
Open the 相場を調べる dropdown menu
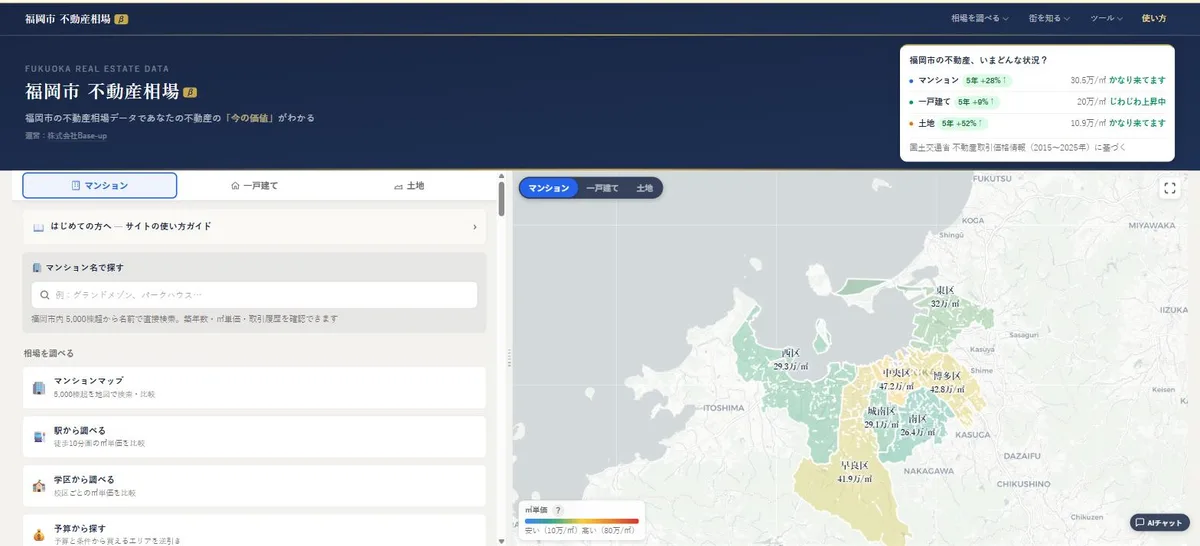click(x=979, y=18)
